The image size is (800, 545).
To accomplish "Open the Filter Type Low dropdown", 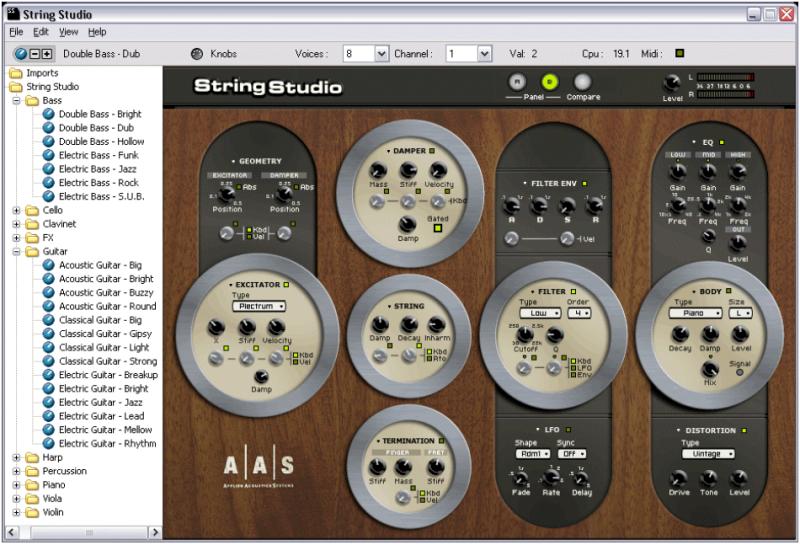I will [x=541, y=313].
